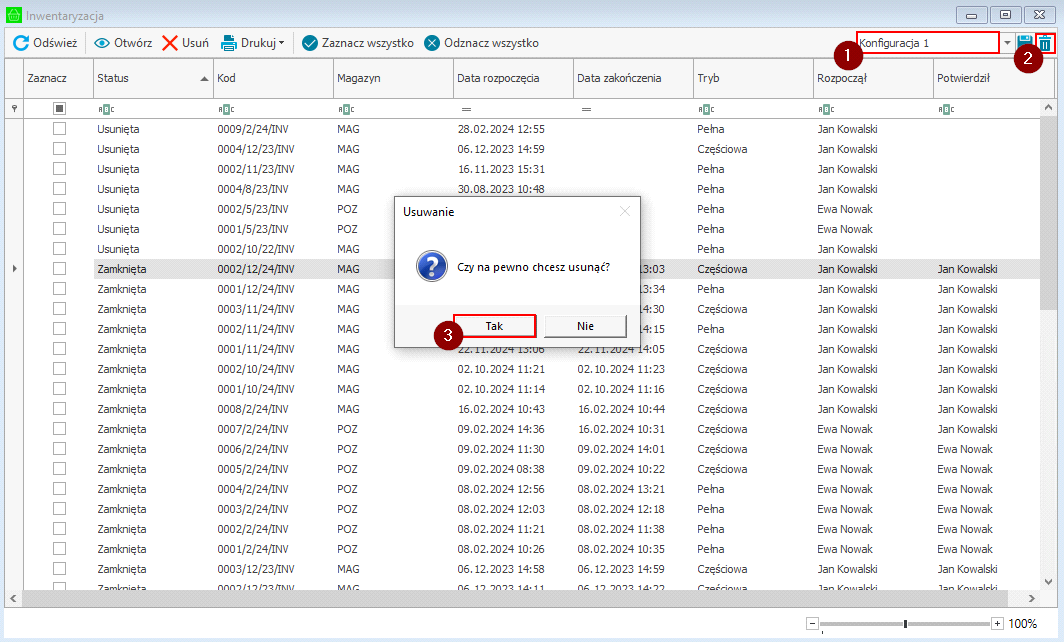The image size is (1064, 642).
Task: Click the red Usuń toolbar button
Action: [185, 43]
